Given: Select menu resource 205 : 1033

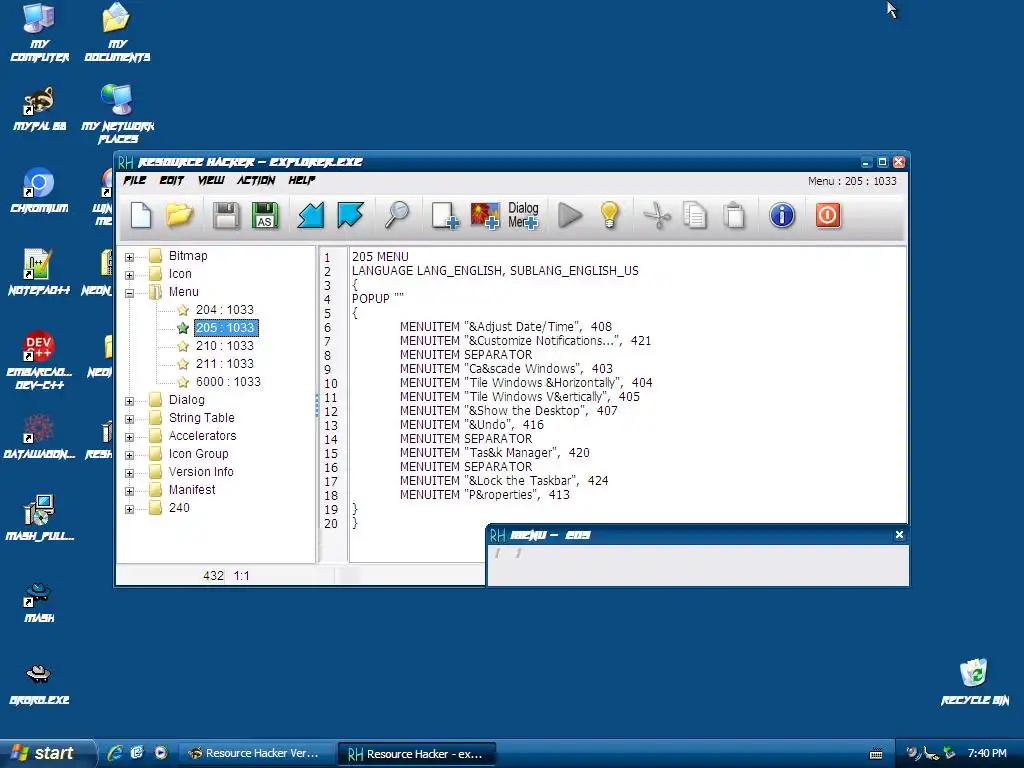Looking at the screenshot, I should 225,328.
